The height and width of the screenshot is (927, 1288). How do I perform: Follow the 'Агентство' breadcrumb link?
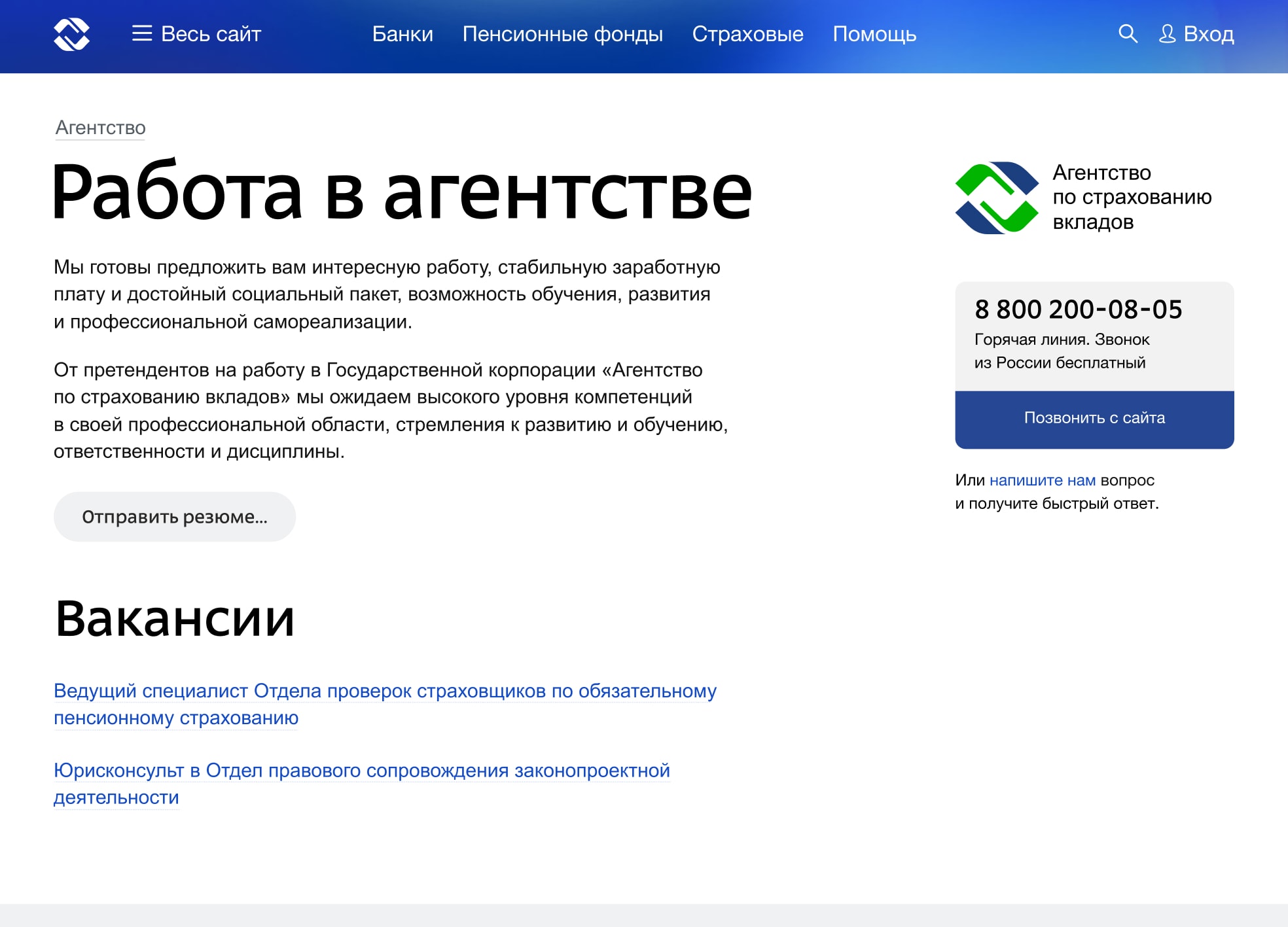[x=100, y=128]
